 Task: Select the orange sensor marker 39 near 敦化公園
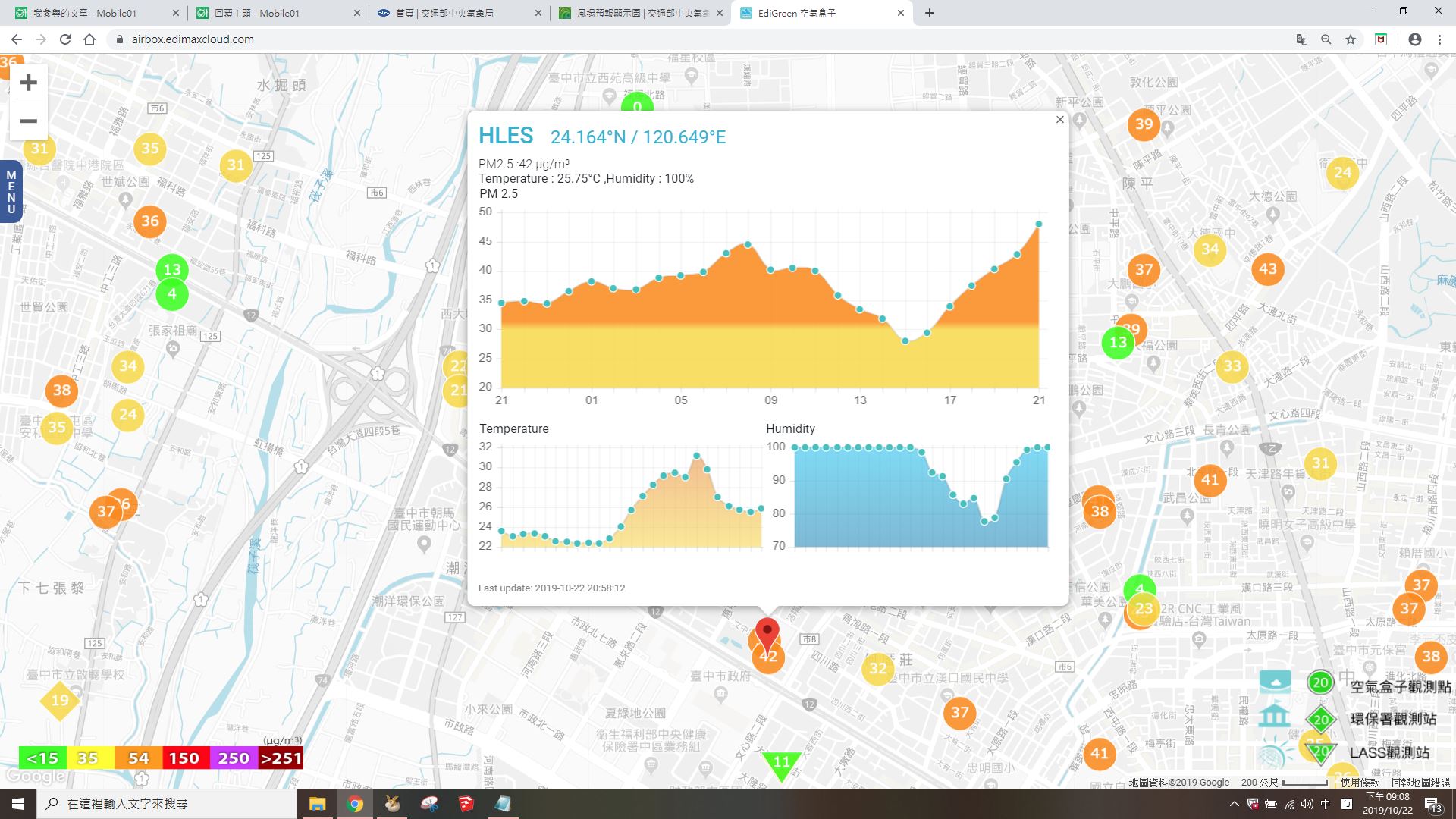coord(1144,124)
